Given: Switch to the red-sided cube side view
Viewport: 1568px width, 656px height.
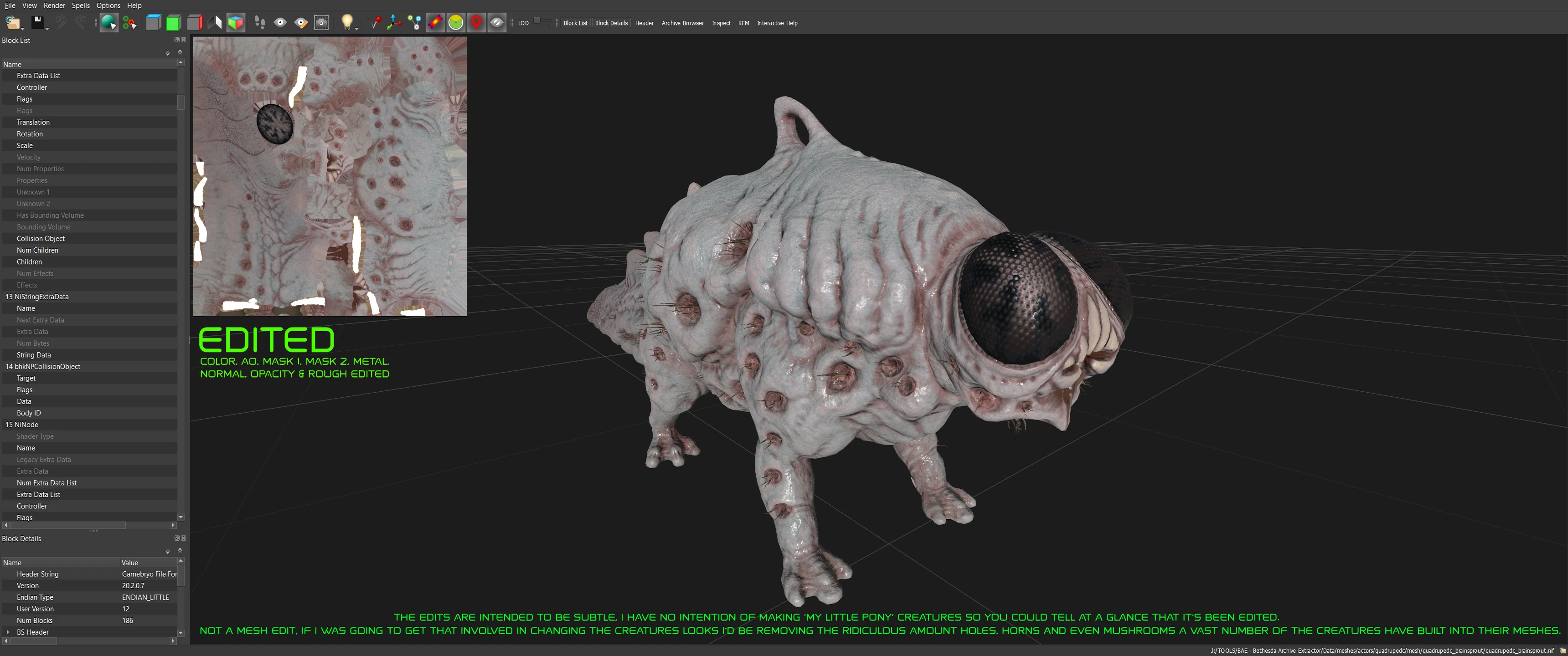Looking at the screenshot, I should [194, 22].
